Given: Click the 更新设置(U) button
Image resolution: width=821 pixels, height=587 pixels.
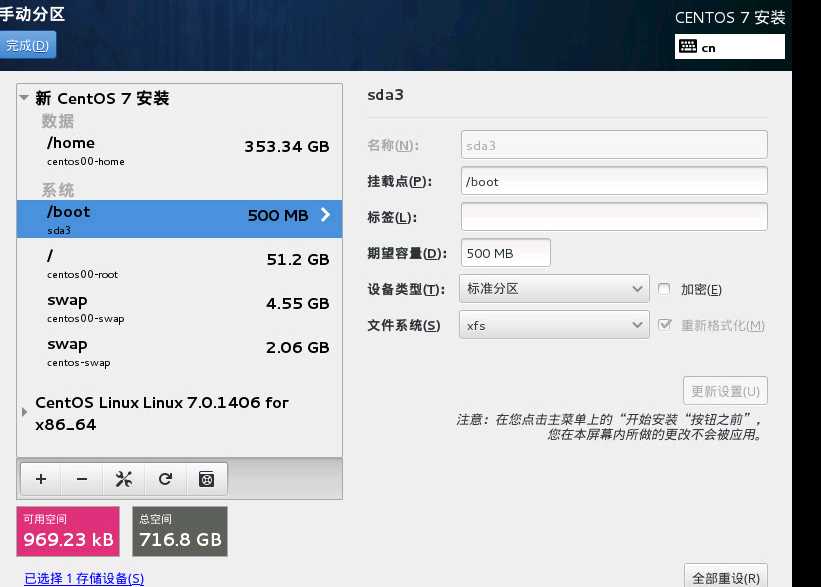Looking at the screenshot, I should (725, 391).
